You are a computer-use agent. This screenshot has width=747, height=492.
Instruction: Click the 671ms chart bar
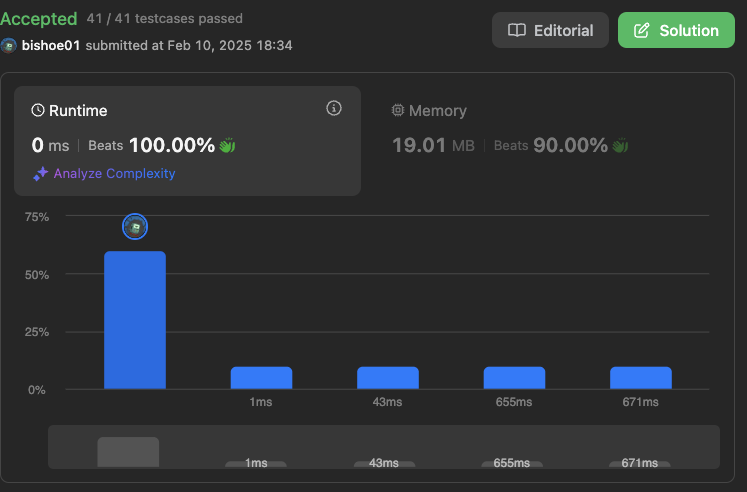point(641,378)
